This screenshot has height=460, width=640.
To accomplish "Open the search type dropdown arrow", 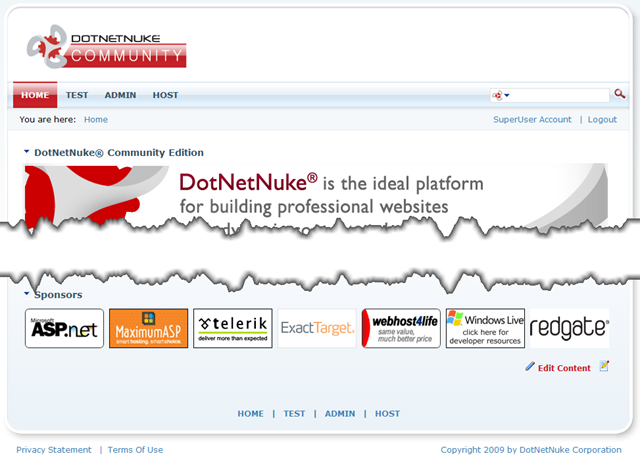I will (507, 95).
